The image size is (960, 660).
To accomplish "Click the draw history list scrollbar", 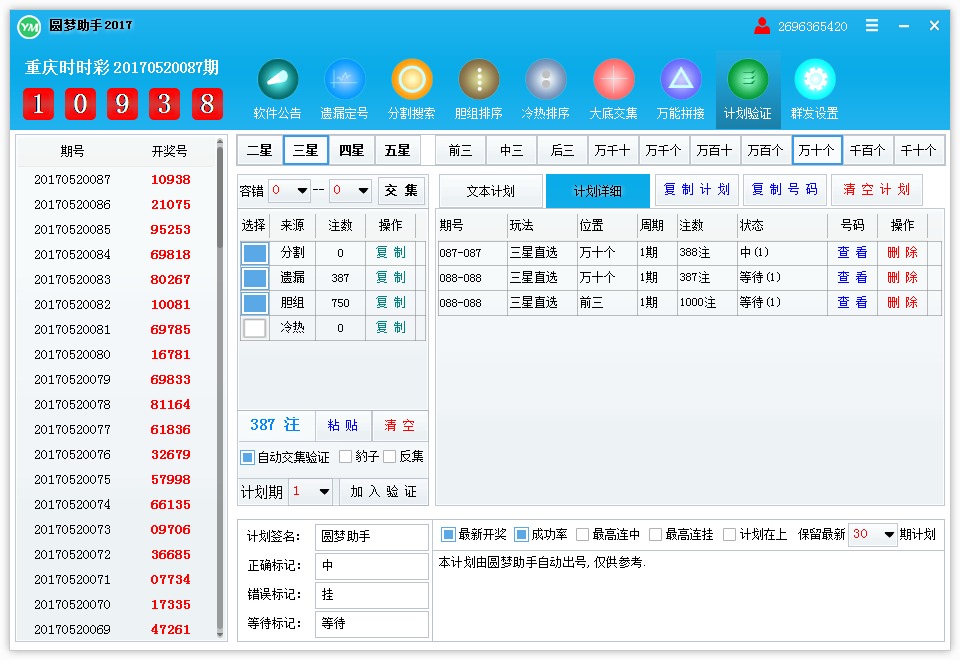I will pos(221,200).
